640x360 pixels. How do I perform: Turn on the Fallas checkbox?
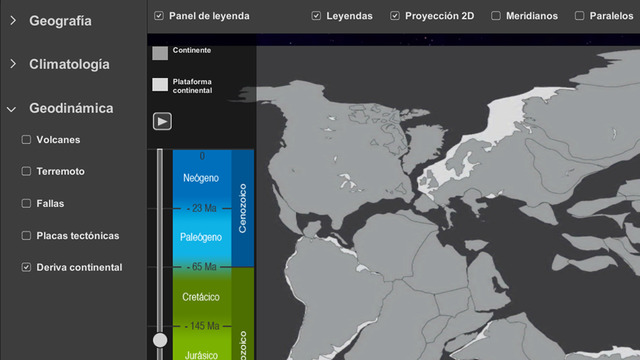pos(26,203)
